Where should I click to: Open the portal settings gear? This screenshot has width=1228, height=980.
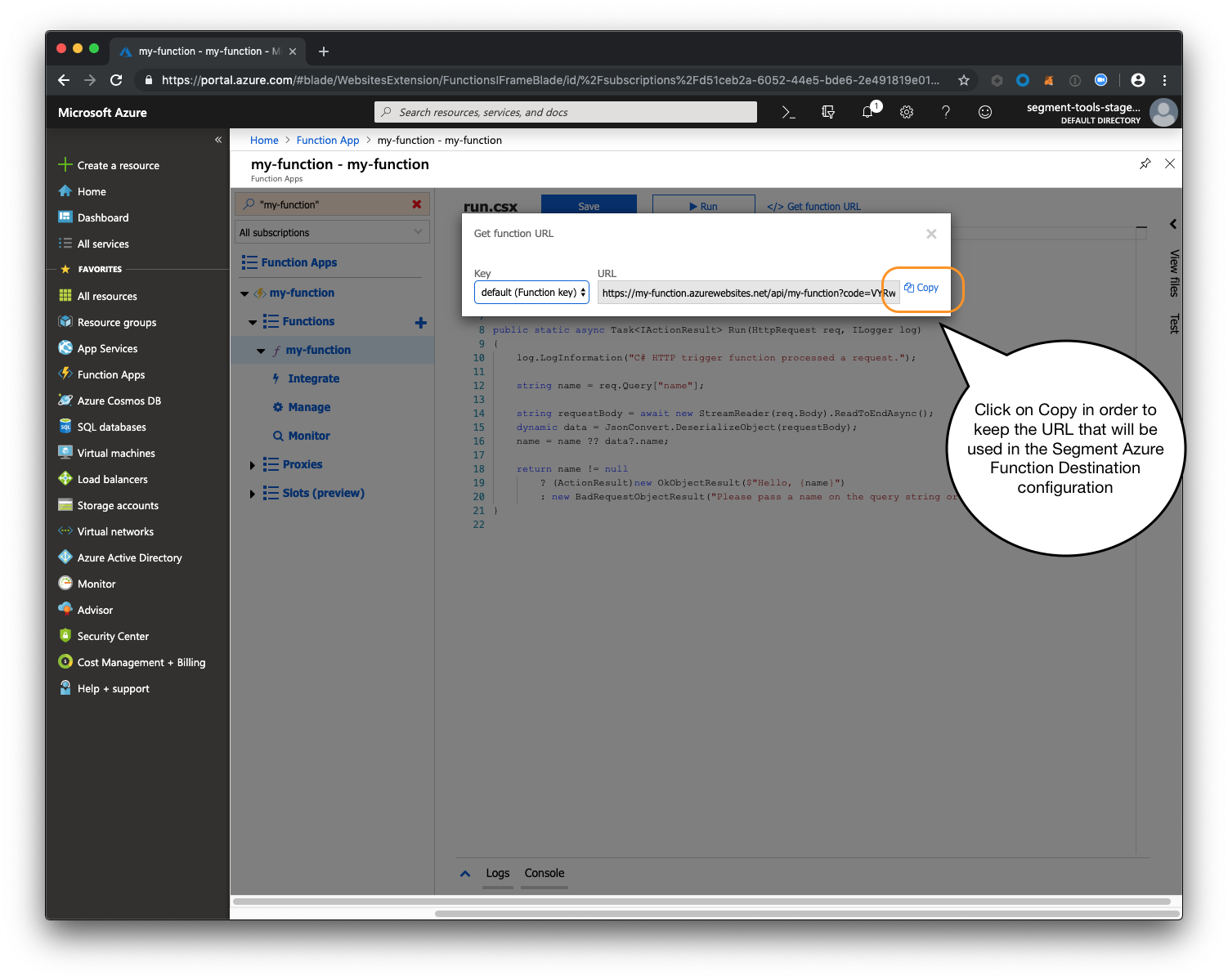pyautogui.click(x=907, y=112)
